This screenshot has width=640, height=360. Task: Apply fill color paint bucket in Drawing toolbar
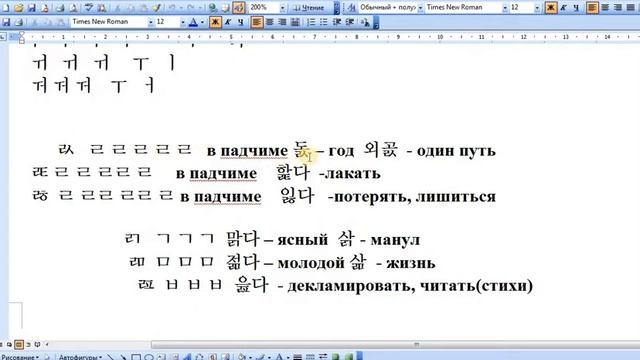click(241, 357)
